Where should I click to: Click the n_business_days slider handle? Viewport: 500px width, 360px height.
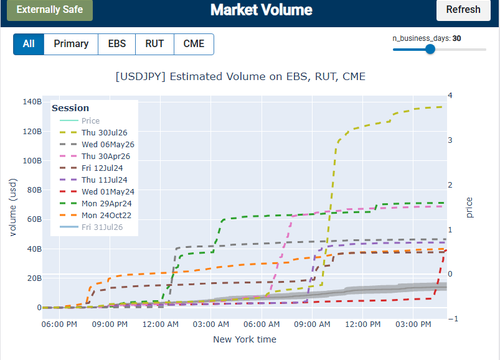[x=430, y=49]
